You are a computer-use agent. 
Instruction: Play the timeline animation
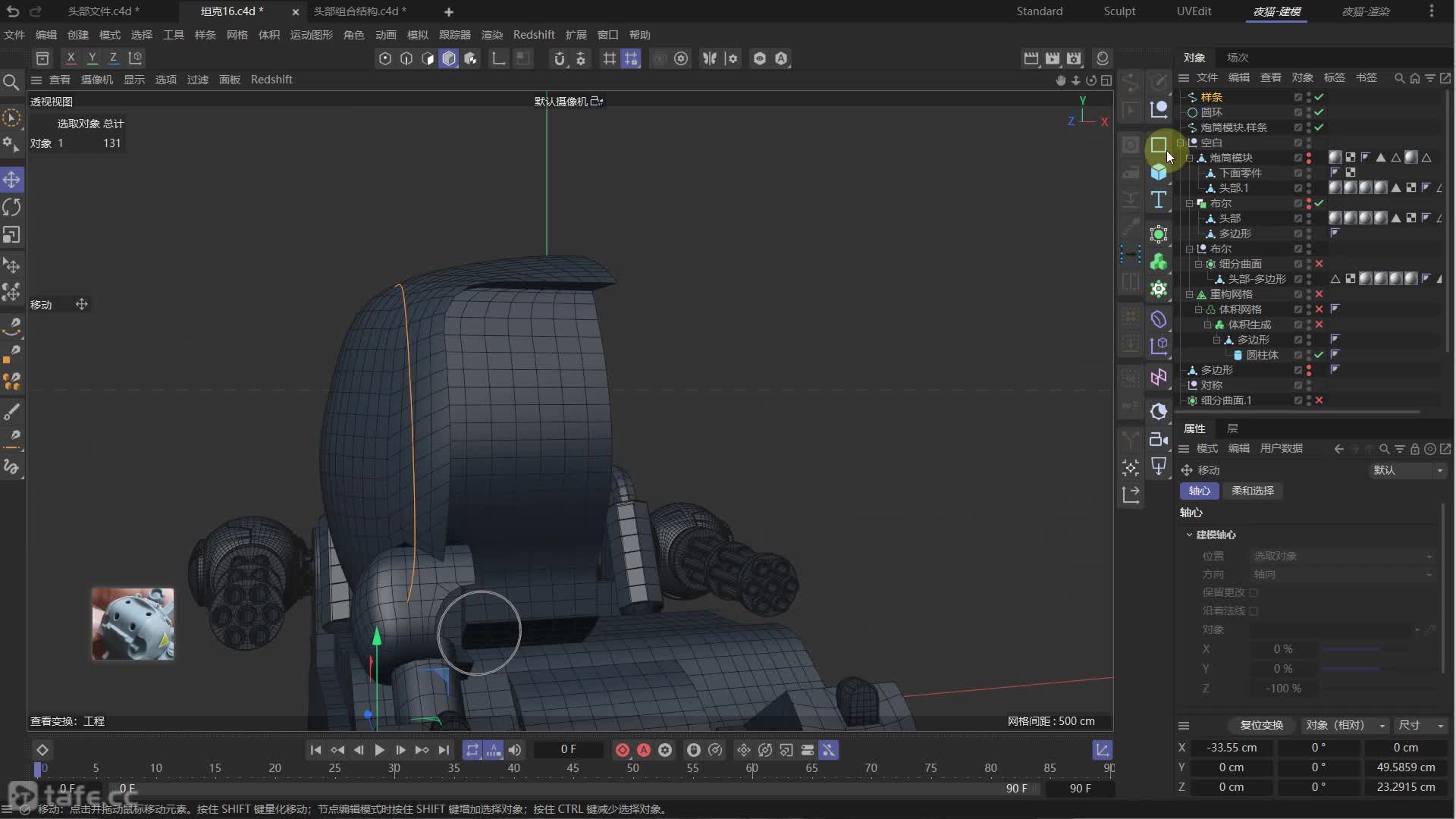click(380, 750)
